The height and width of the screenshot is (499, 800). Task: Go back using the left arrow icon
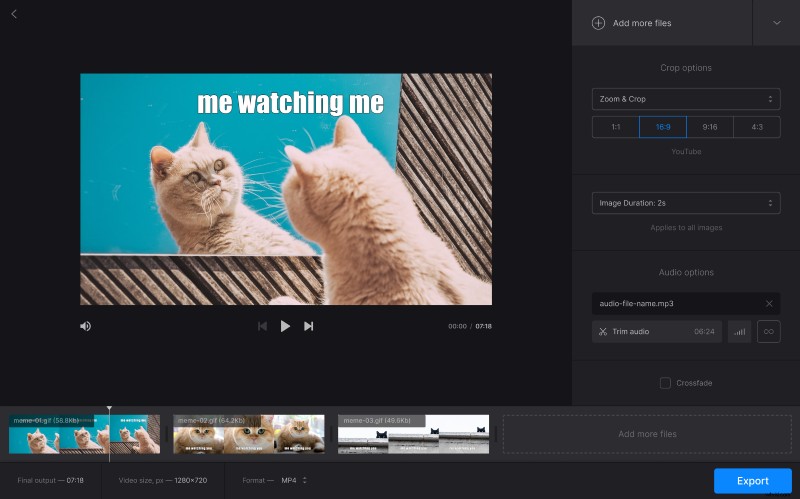(x=14, y=14)
